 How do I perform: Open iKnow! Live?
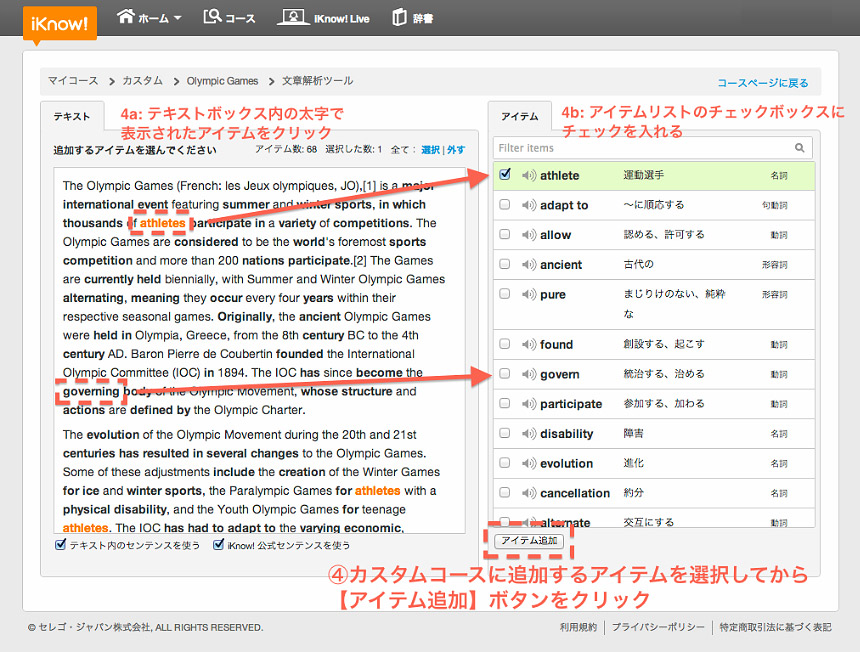[x=324, y=18]
